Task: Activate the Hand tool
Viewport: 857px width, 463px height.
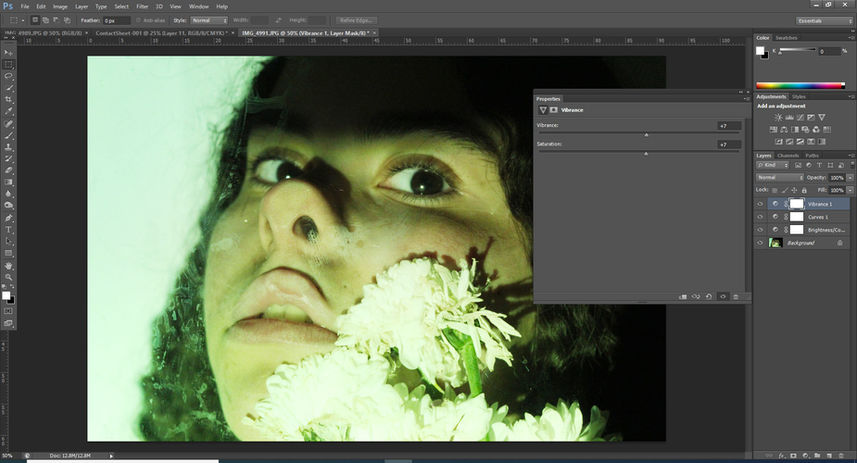Action: tap(9, 265)
